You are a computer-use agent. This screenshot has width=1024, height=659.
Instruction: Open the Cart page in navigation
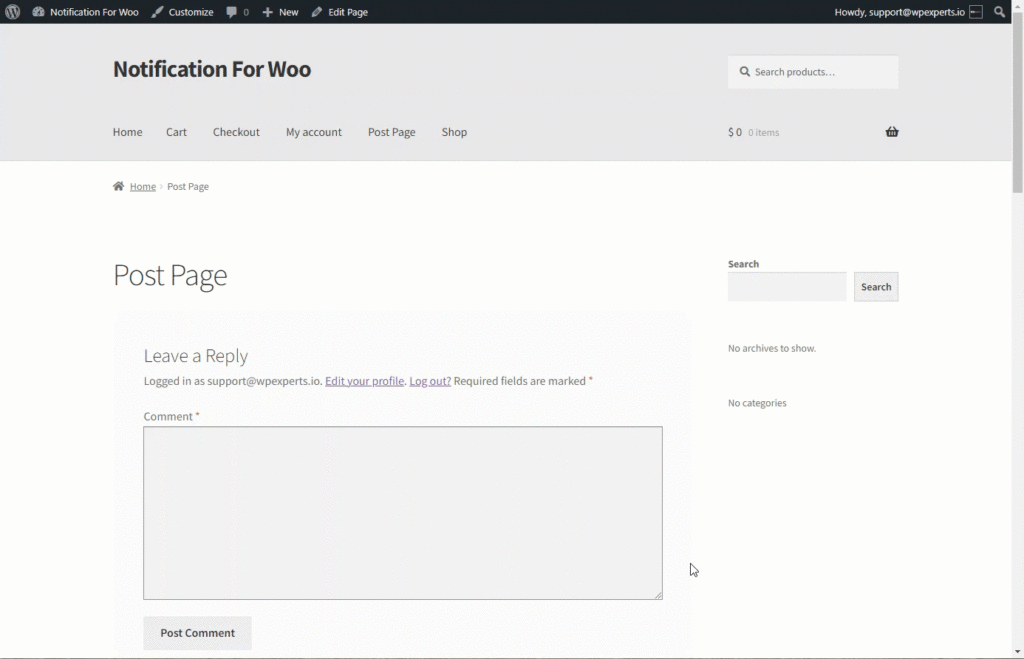pos(176,132)
